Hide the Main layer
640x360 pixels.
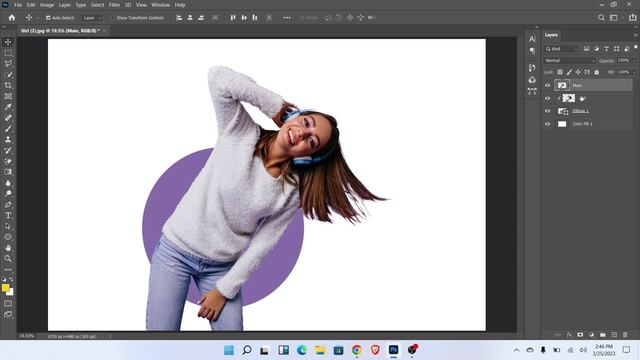548,85
